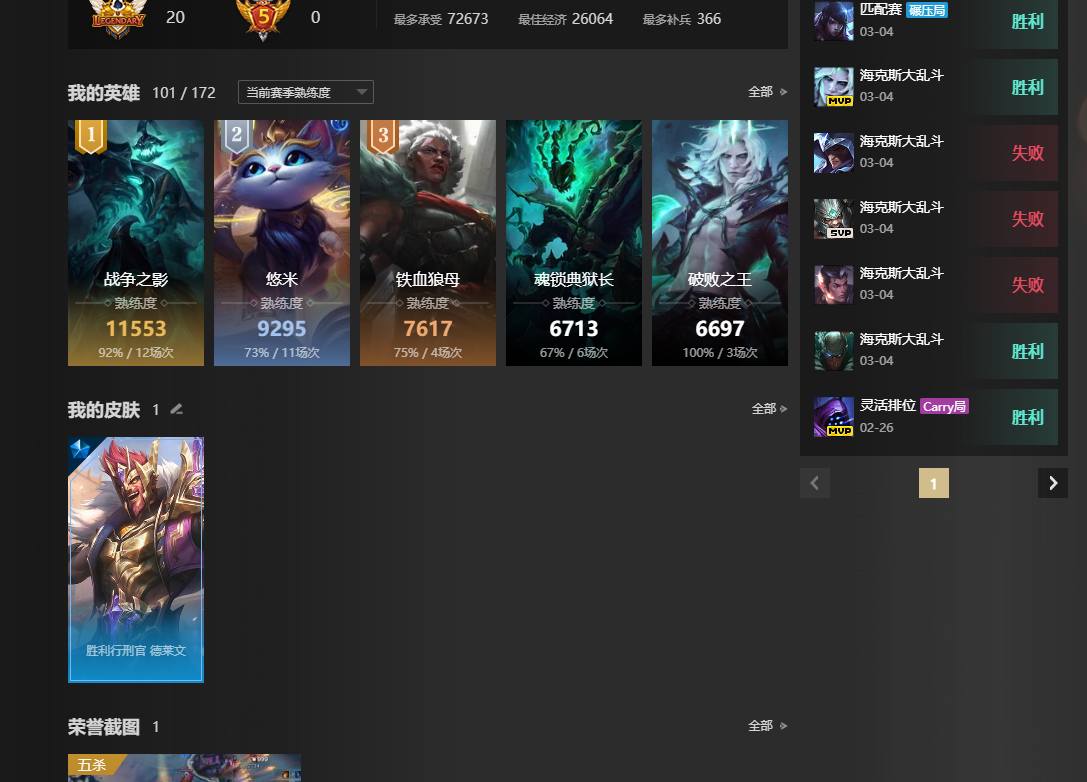Viewport: 1087px width, 782px height.
Task: Click the 11553 mastery score
Action: (136, 329)
